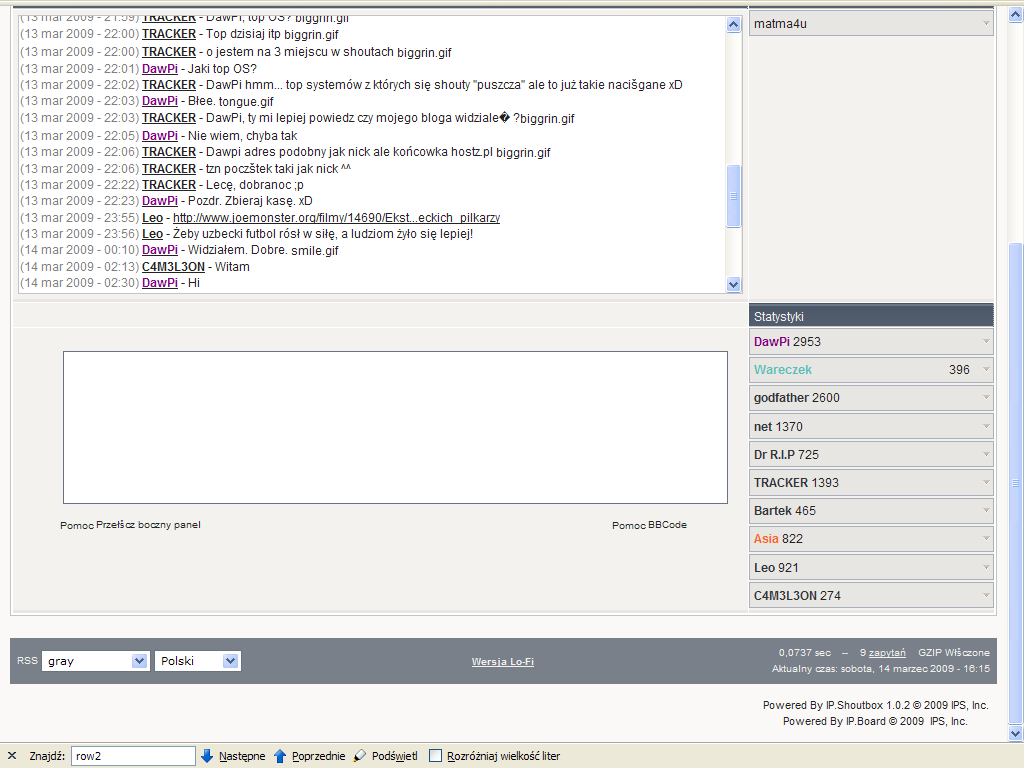
Task: Expand the matma4u row arrow
Action: pyautogui.click(x=986, y=23)
